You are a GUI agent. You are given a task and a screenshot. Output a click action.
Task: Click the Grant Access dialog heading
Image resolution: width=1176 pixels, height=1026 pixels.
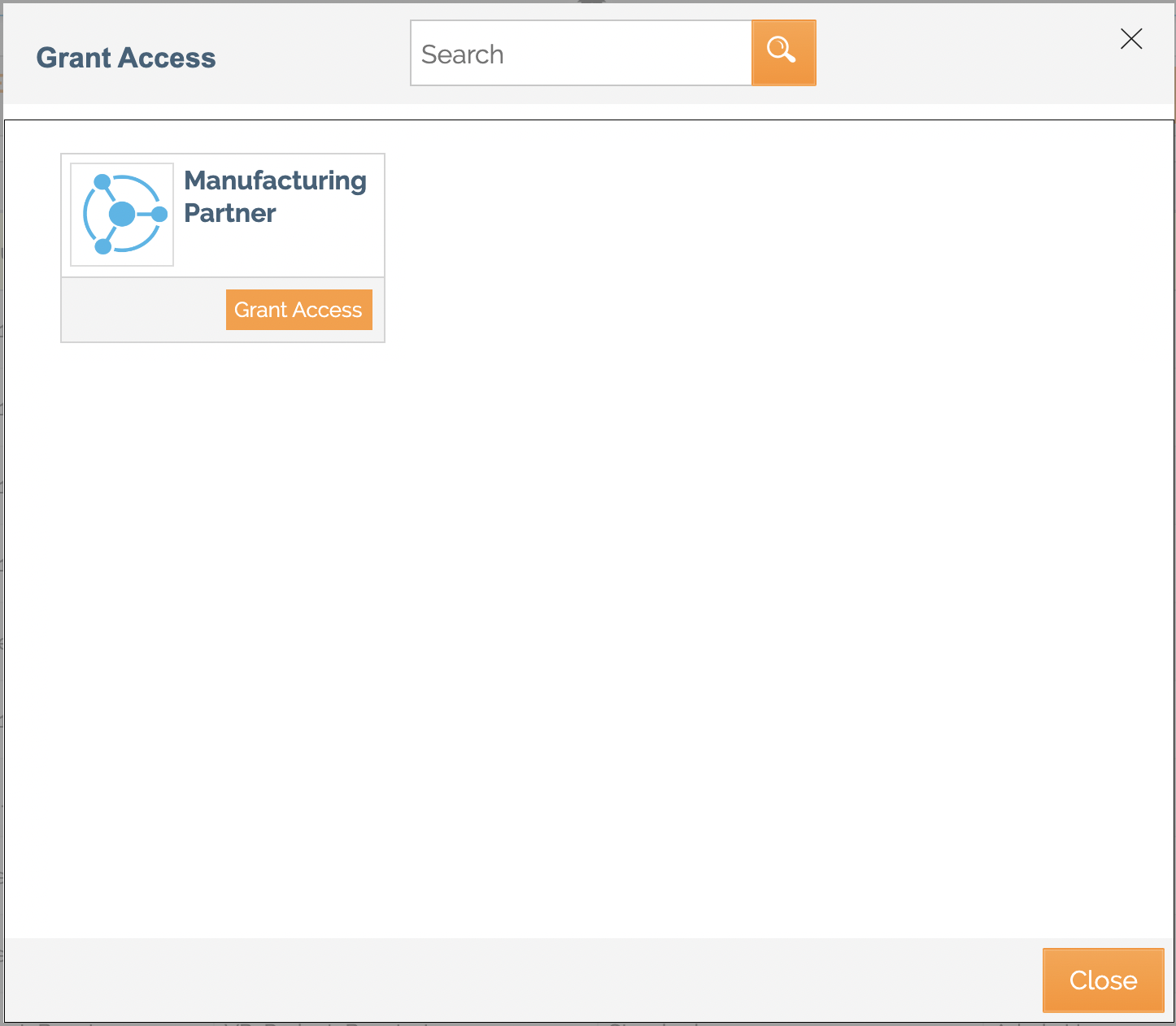pos(126,58)
